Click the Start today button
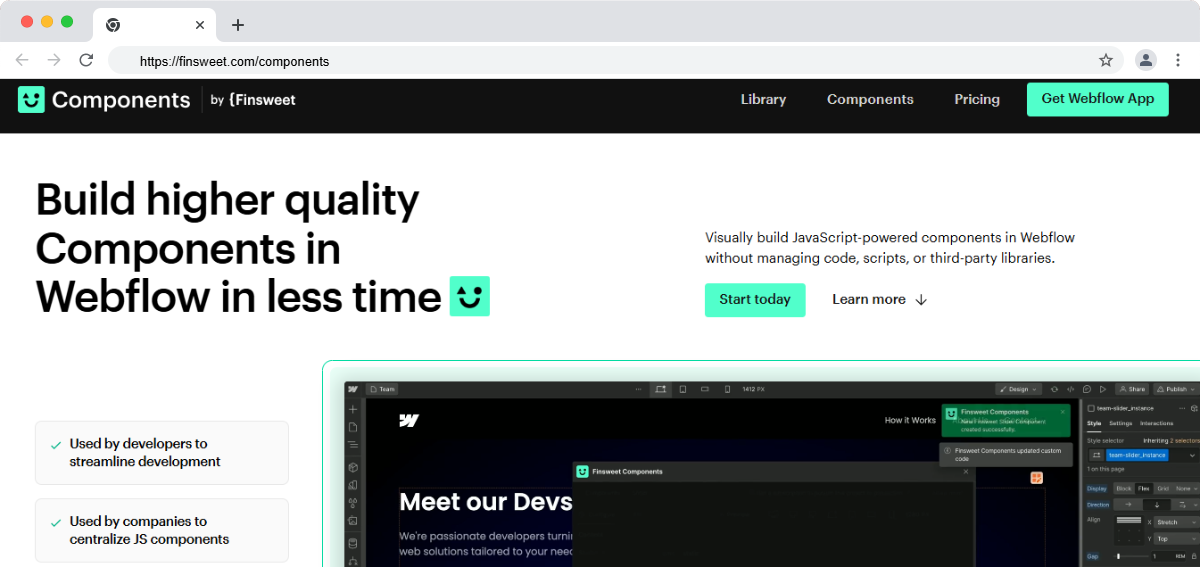 coord(755,300)
